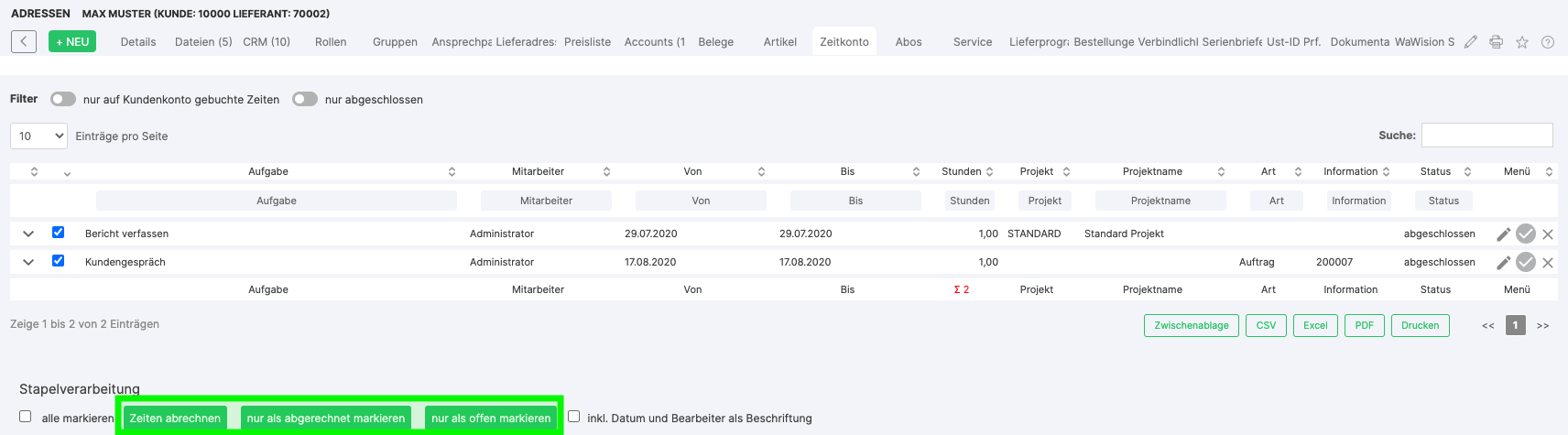Click the printer icon in the top bar
The height and width of the screenshot is (435, 1568).
tap(1497, 42)
